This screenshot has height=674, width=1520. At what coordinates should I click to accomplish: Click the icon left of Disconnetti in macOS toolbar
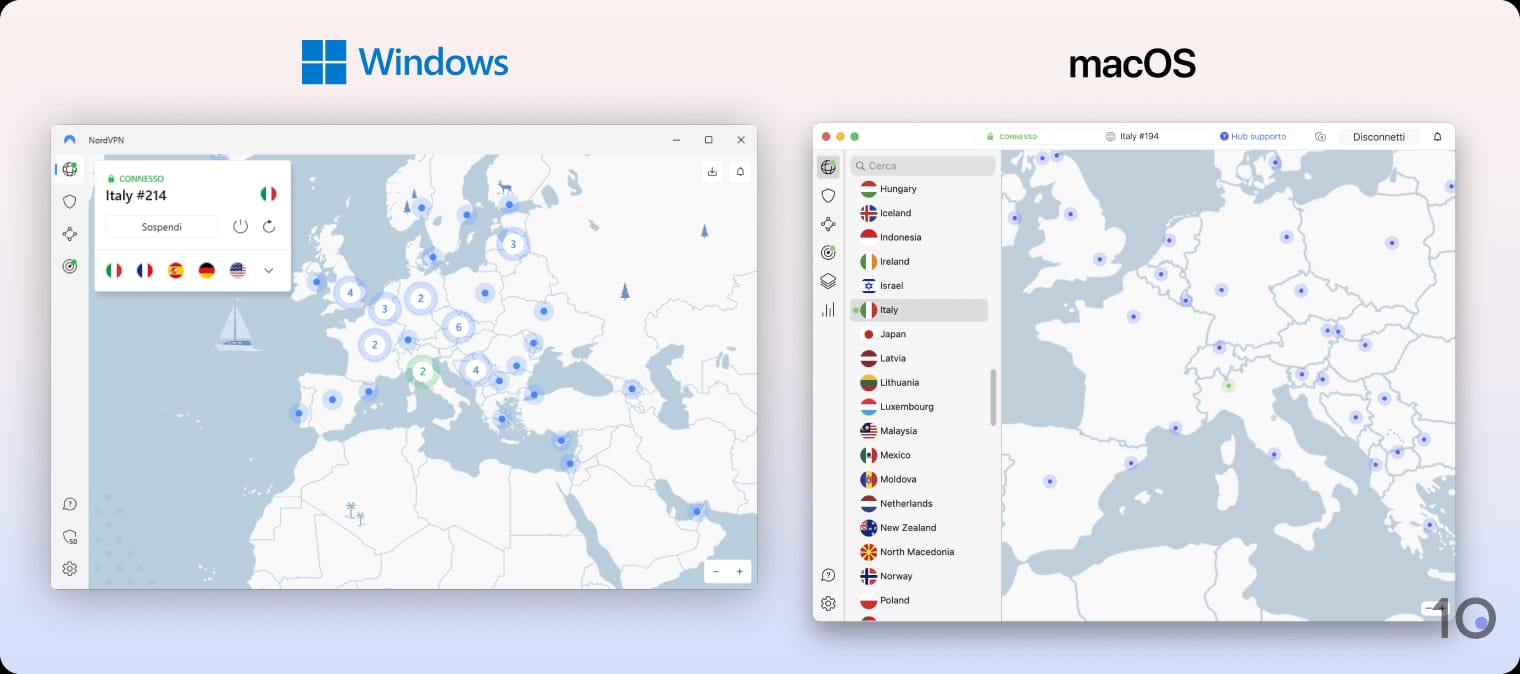[1320, 137]
